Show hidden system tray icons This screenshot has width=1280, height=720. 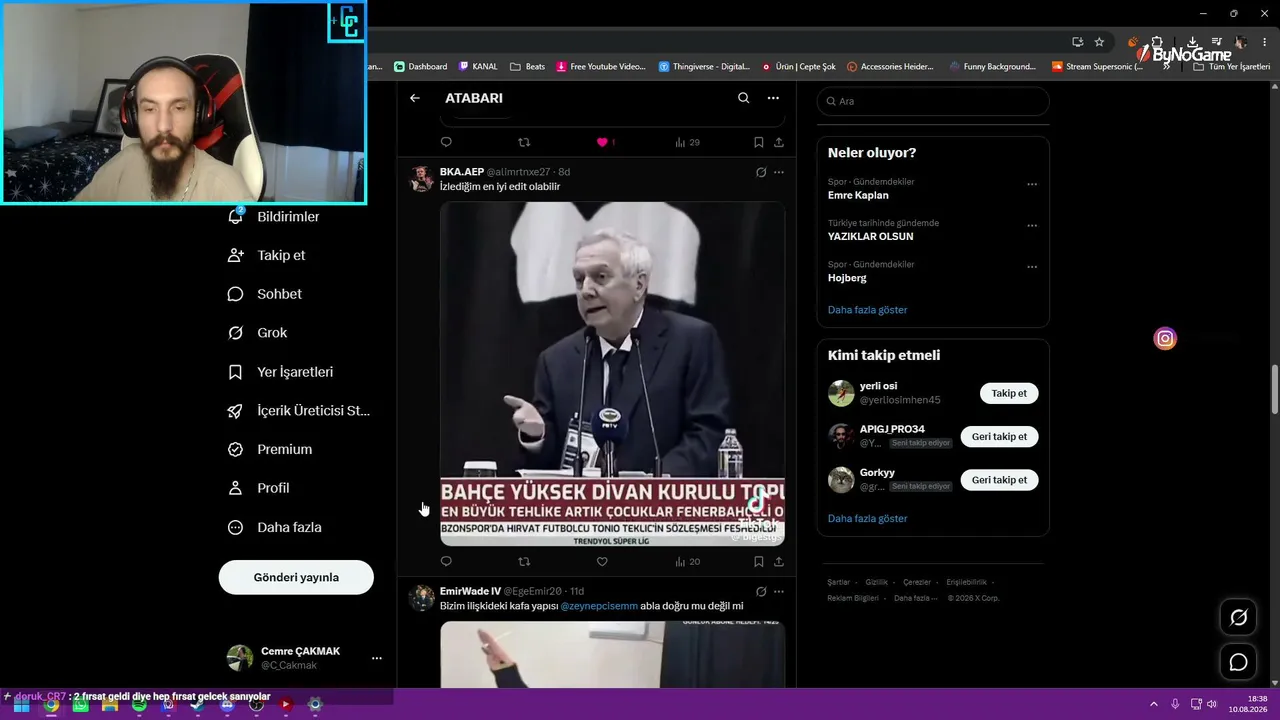(x=1153, y=704)
